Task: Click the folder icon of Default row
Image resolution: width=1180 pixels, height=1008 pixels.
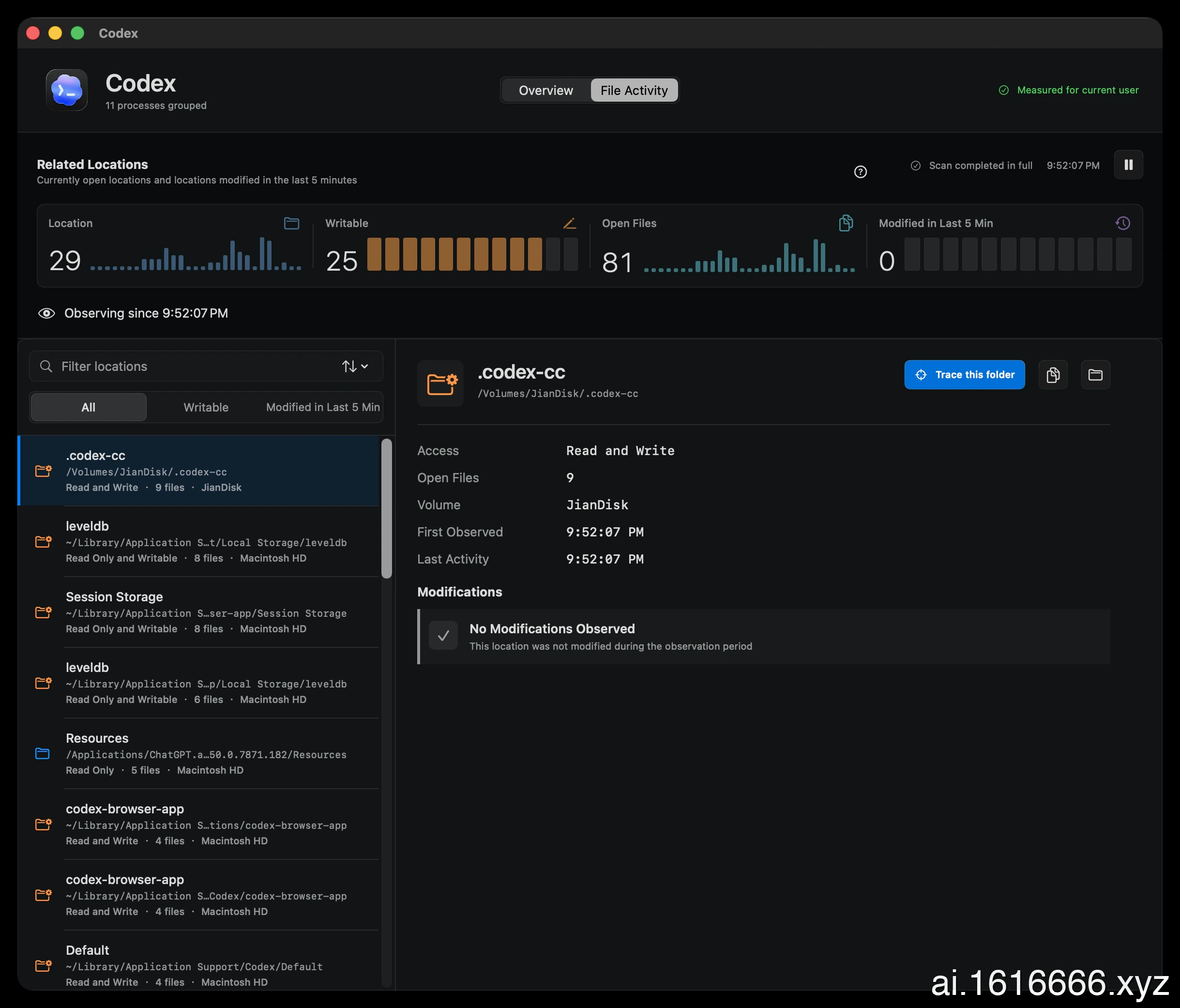Action: (x=43, y=965)
